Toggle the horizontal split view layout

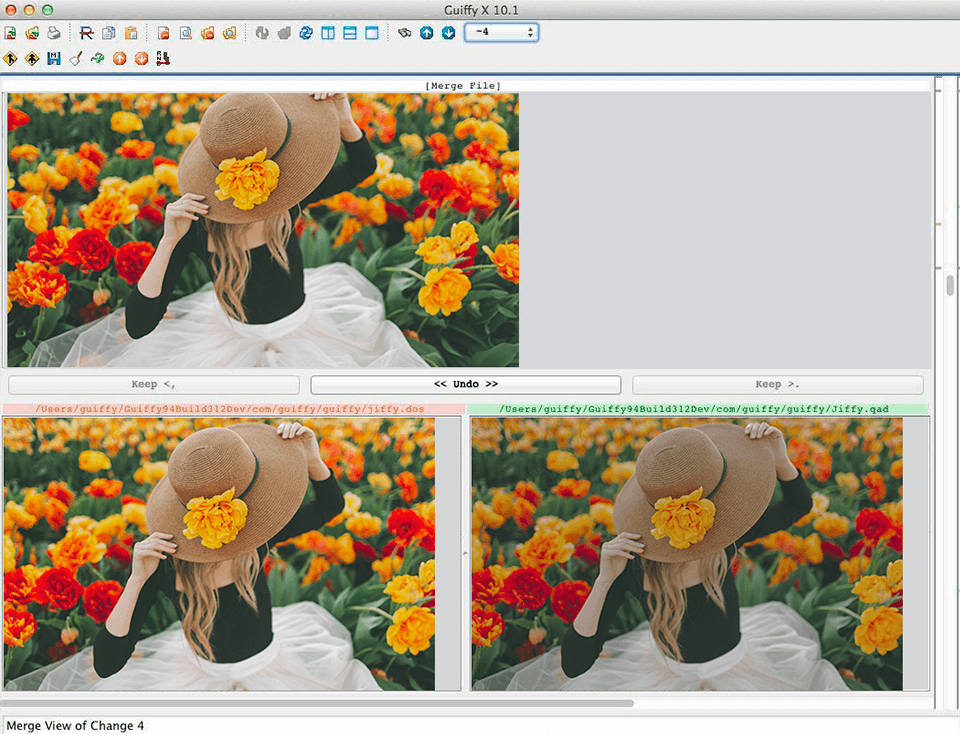(349, 32)
